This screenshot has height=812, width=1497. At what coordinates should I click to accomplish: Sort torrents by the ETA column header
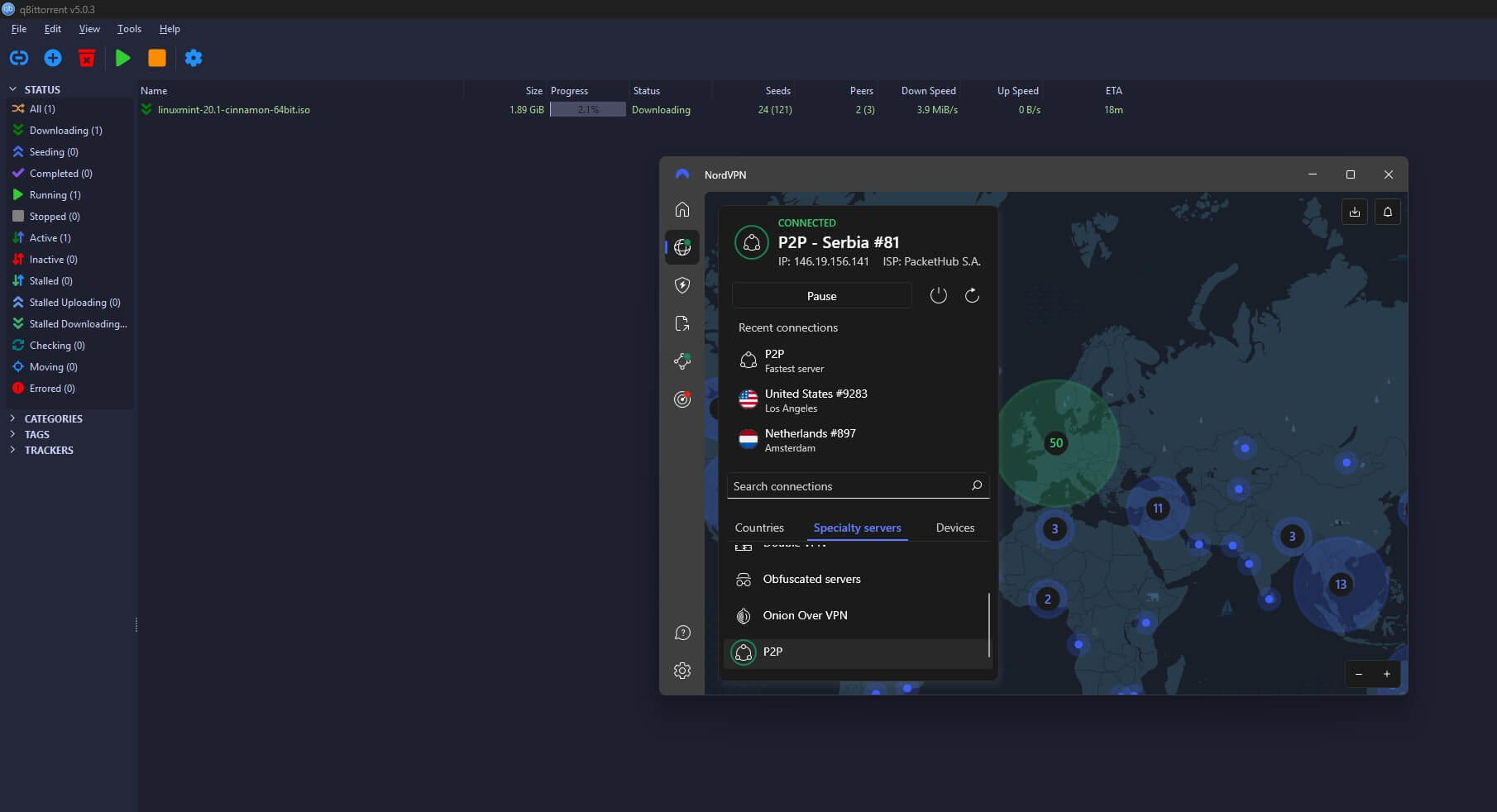point(1113,91)
